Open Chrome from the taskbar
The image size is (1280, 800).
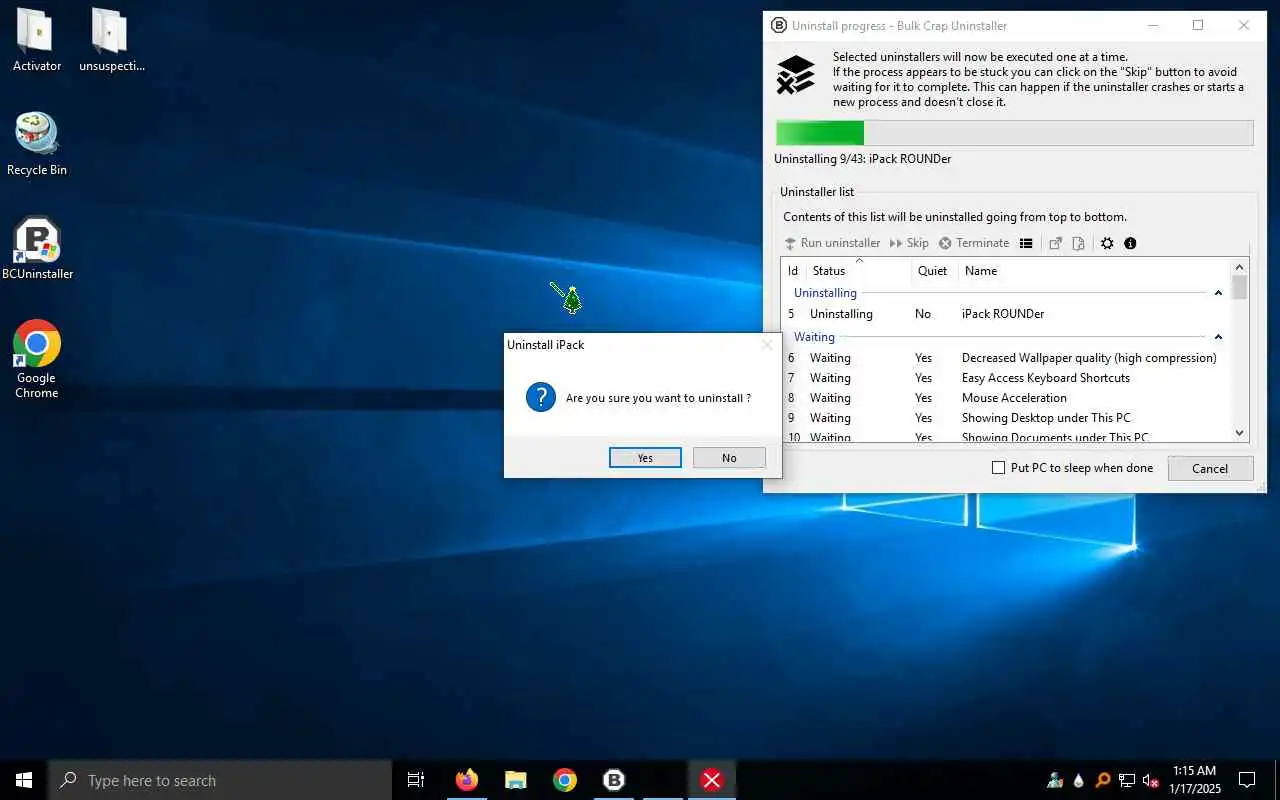point(565,780)
